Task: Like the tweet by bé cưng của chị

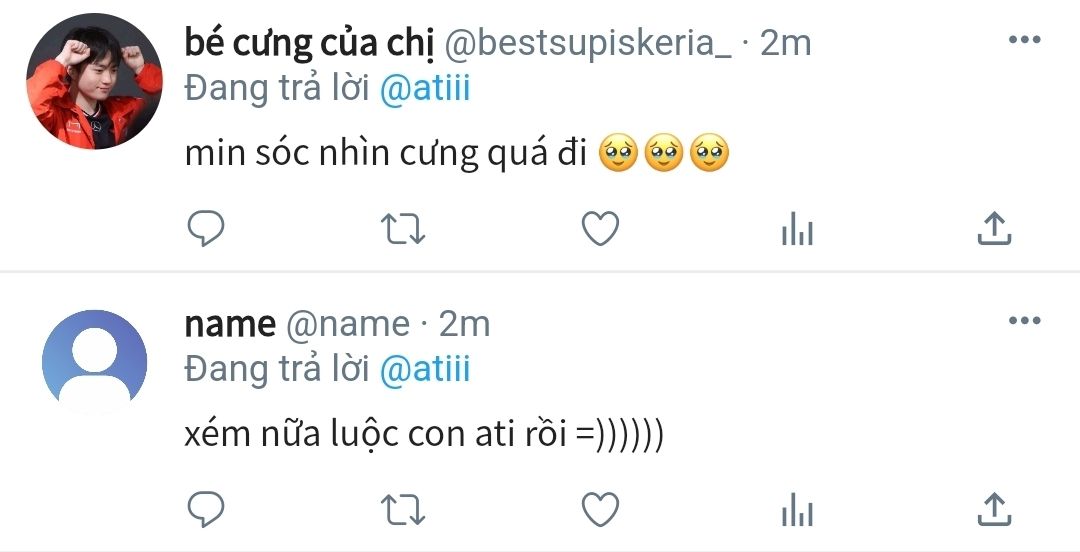Action: click(600, 231)
